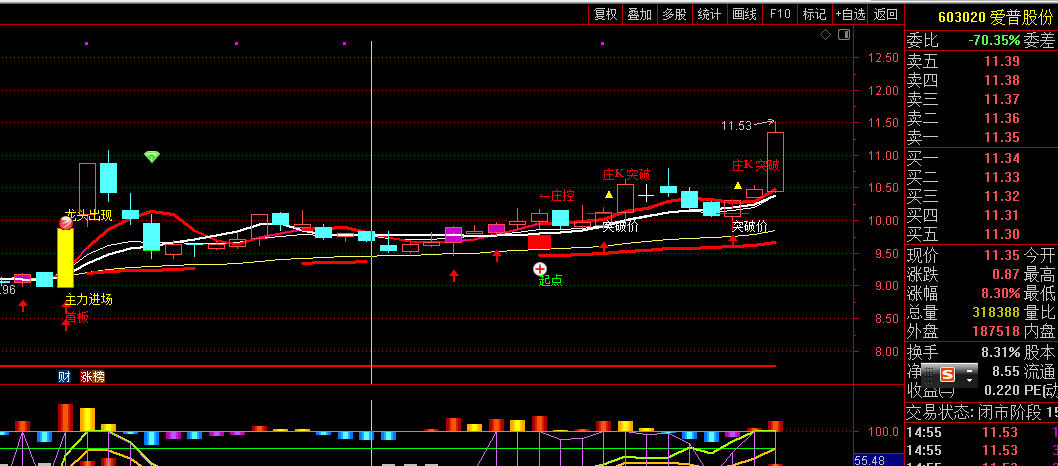Click the 返回 back button
Image resolution: width=1058 pixels, height=466 pixels.
coord(885,14)
